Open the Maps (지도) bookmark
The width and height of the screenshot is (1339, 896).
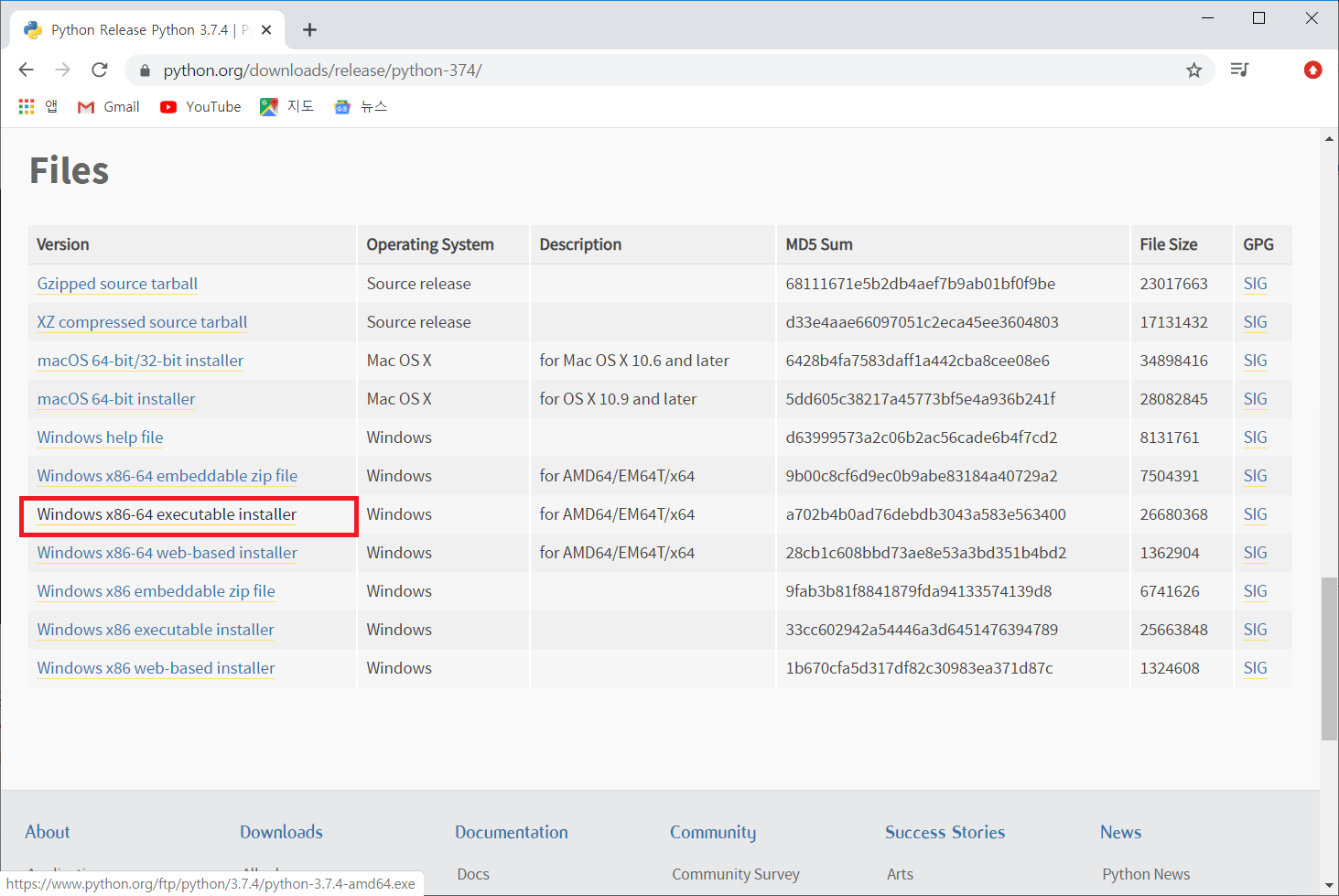286,107
